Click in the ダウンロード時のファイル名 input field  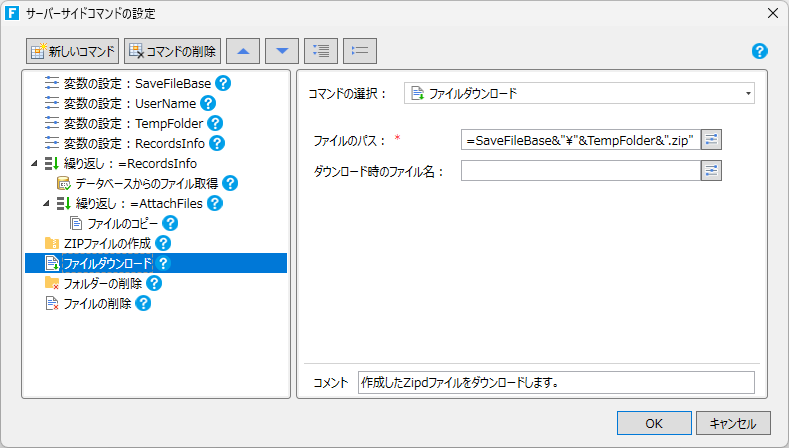(x=580, y=171)
